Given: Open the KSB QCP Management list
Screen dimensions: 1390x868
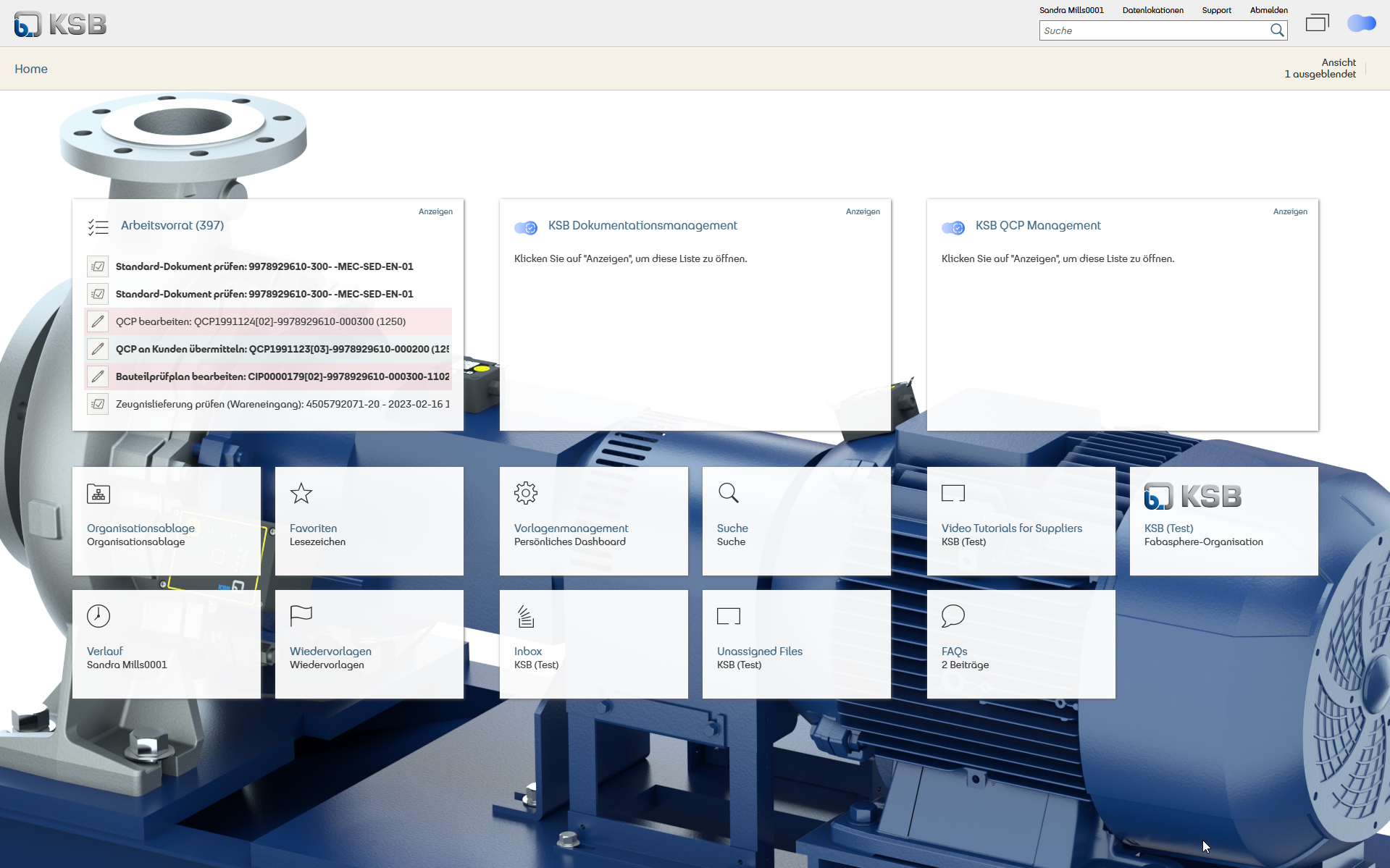Looking at the screenshot, I should (x=1291, y=211).
